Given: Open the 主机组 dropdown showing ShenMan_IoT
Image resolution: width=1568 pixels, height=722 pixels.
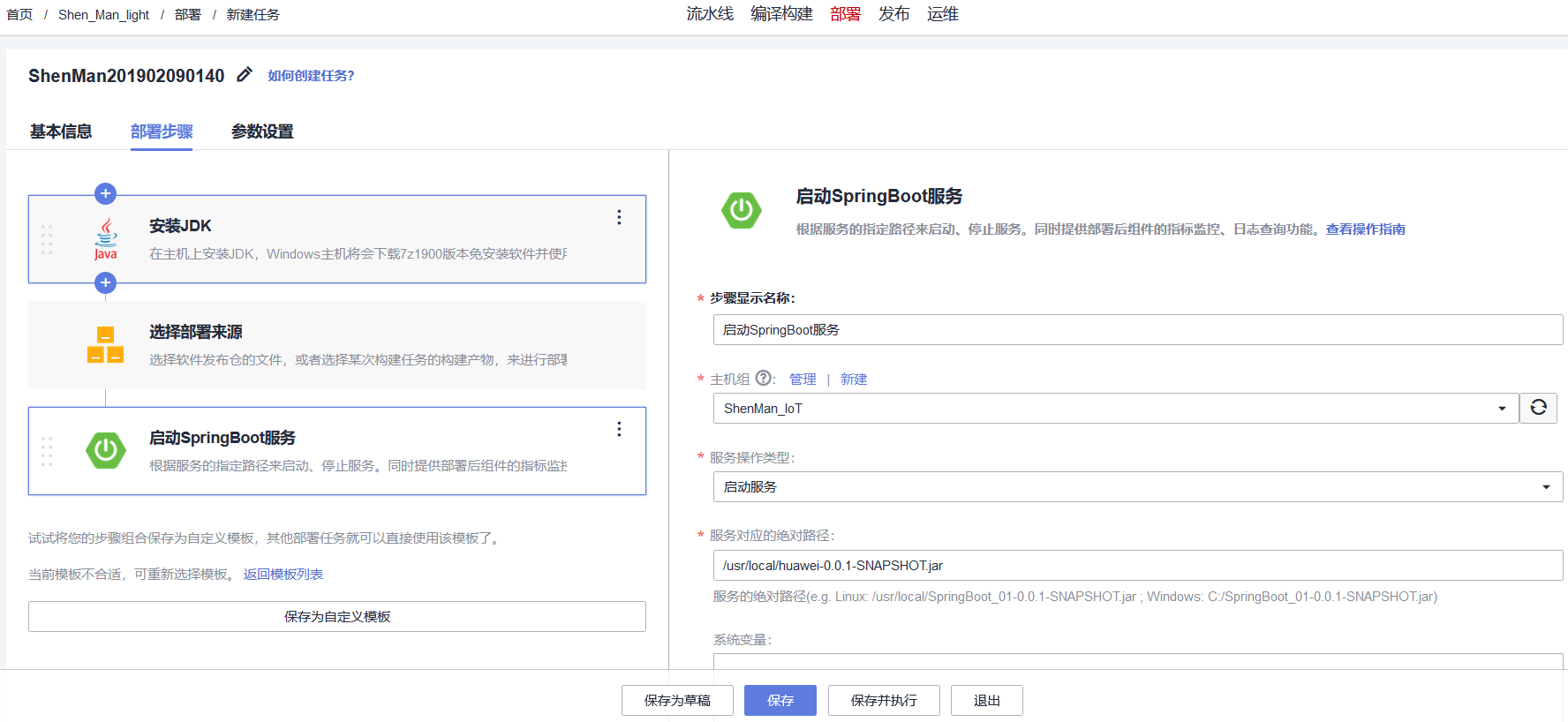Looking at the screenshot, I should pos(1116,409).
